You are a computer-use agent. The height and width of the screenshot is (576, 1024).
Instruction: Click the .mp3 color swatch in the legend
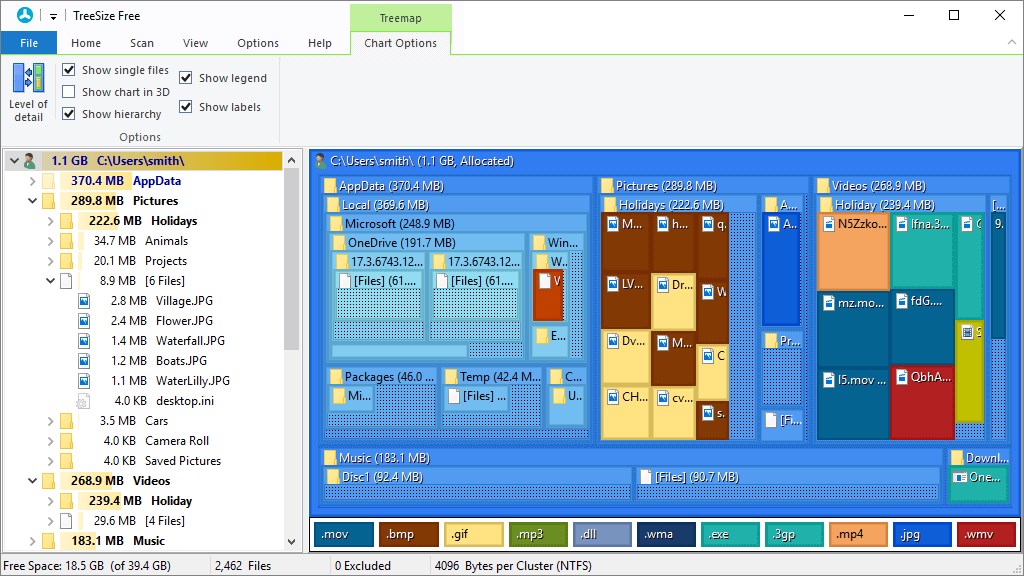coord(538,534)
